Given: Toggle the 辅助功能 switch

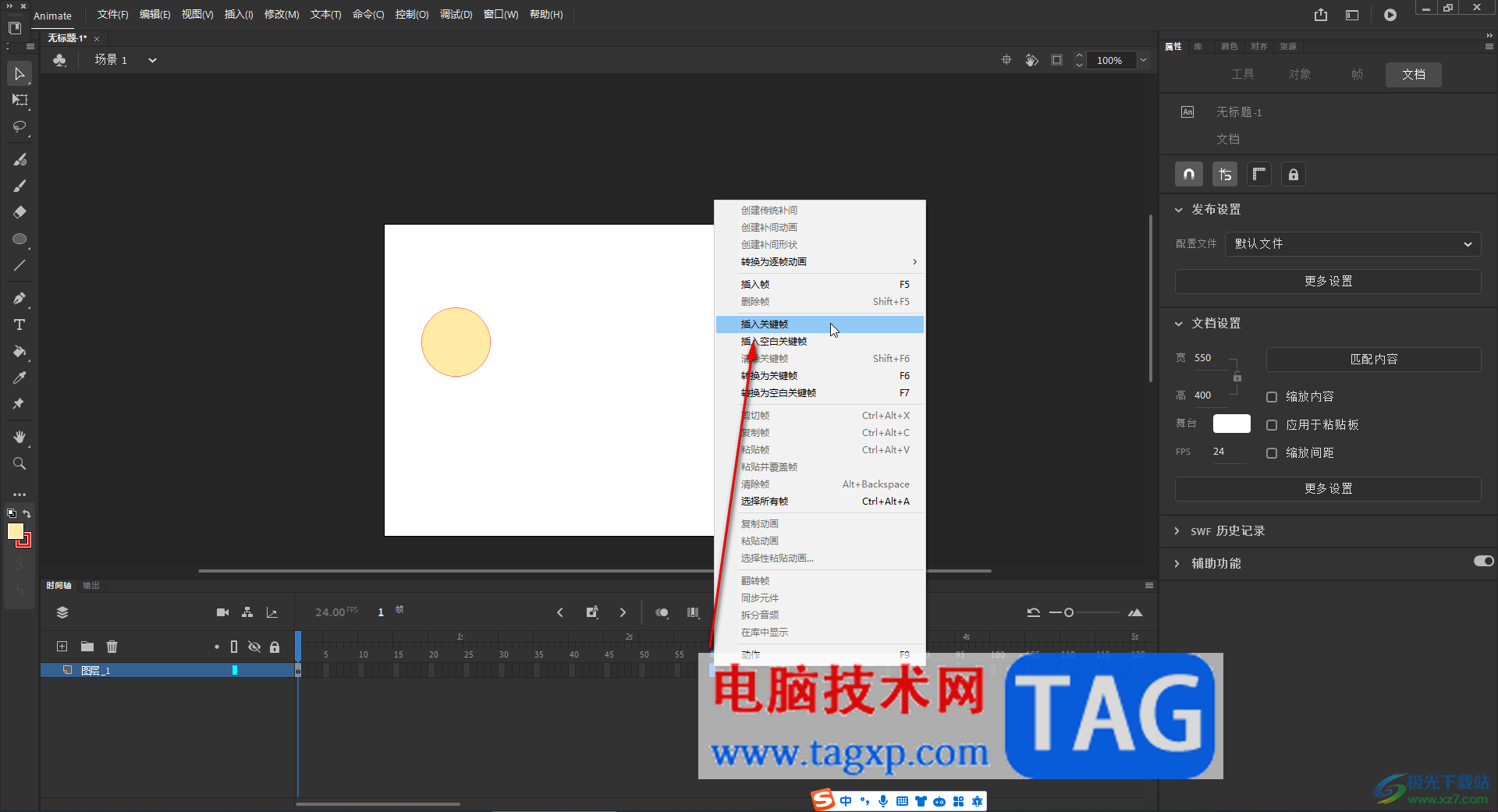Looking at the screenshot, I should (1483, 561).
